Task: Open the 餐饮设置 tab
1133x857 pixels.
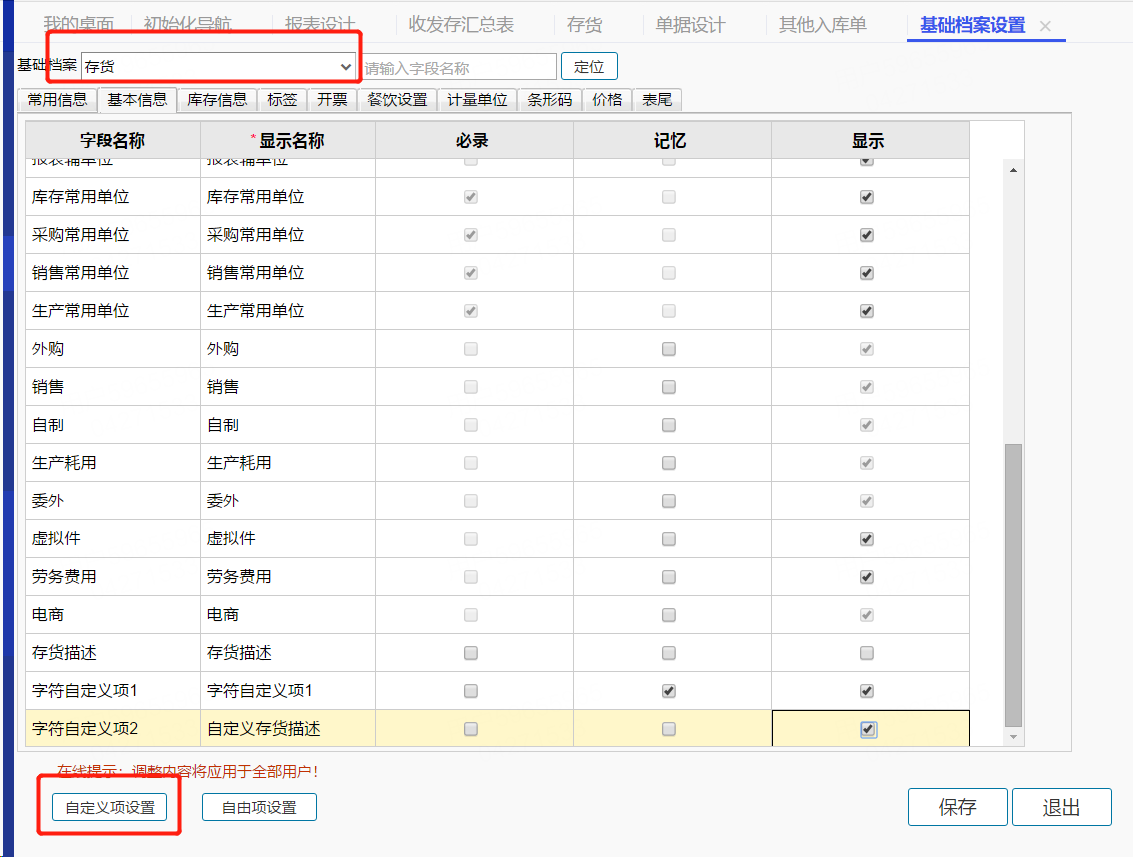Action: (397, 99)
